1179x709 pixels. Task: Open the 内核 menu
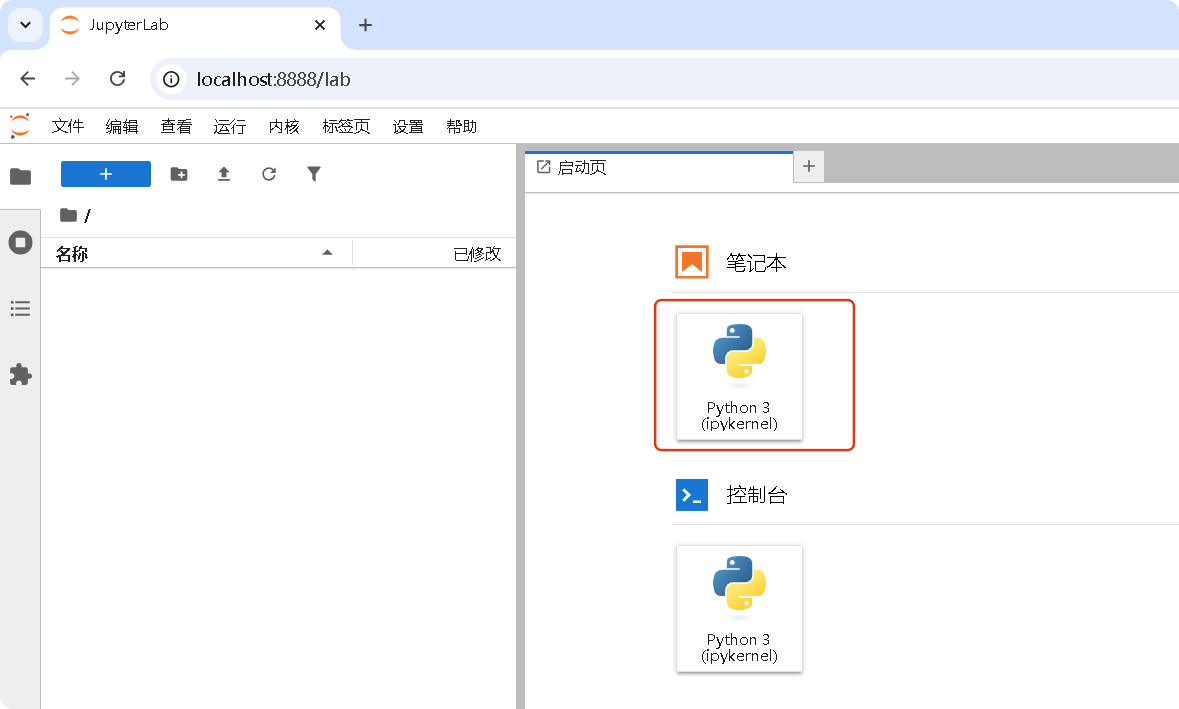[x=284, y=126]
